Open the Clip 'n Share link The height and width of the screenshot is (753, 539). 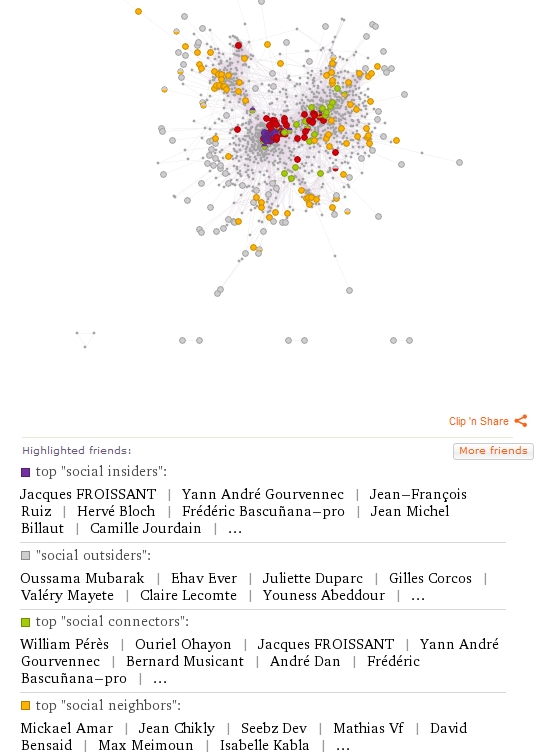(478, 421)
